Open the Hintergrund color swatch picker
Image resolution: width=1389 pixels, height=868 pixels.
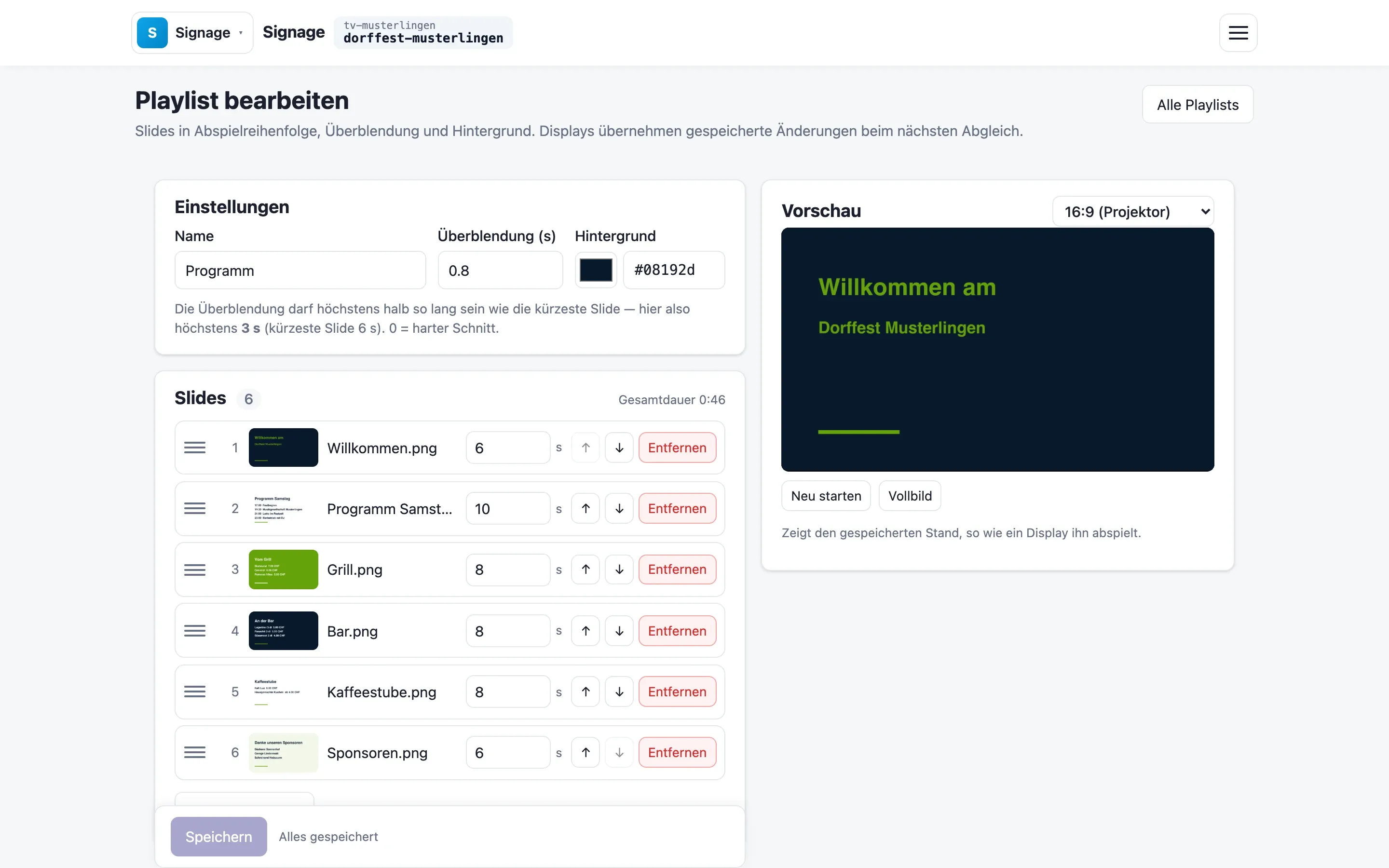coord(596,270)
